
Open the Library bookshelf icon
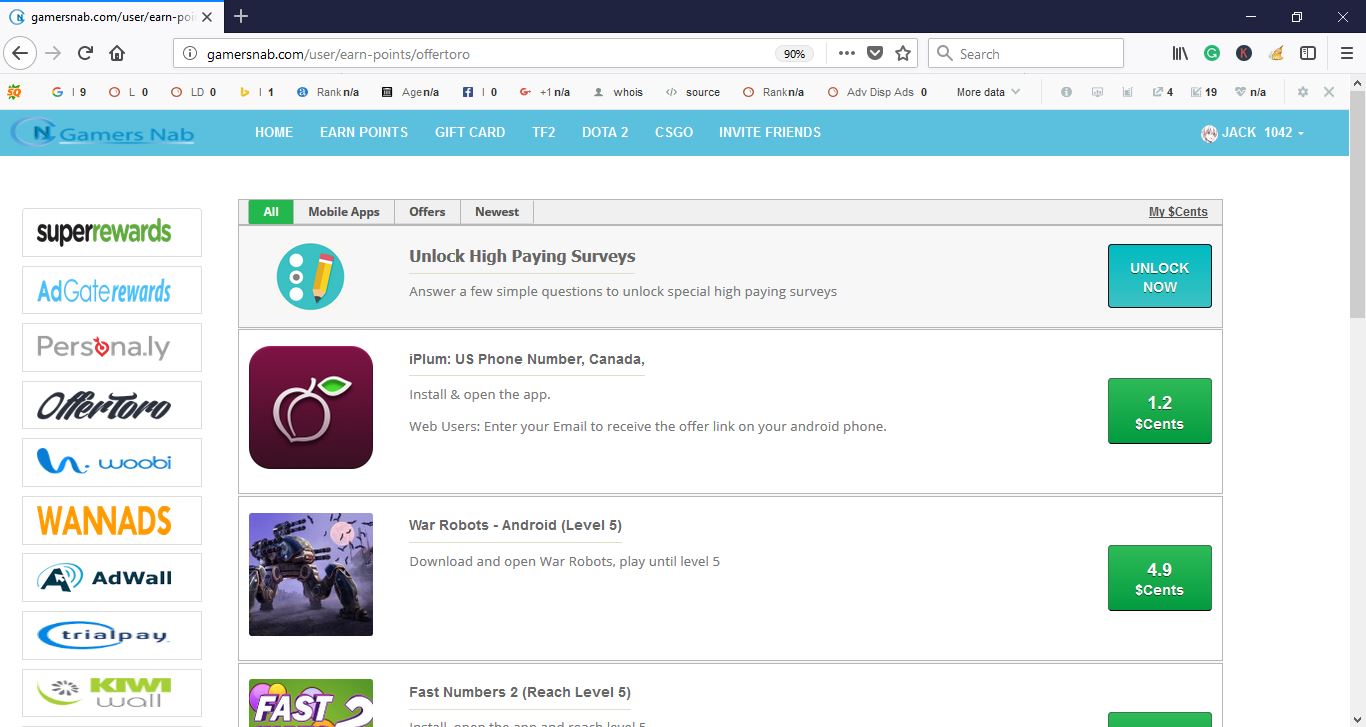coord(1180,54)
